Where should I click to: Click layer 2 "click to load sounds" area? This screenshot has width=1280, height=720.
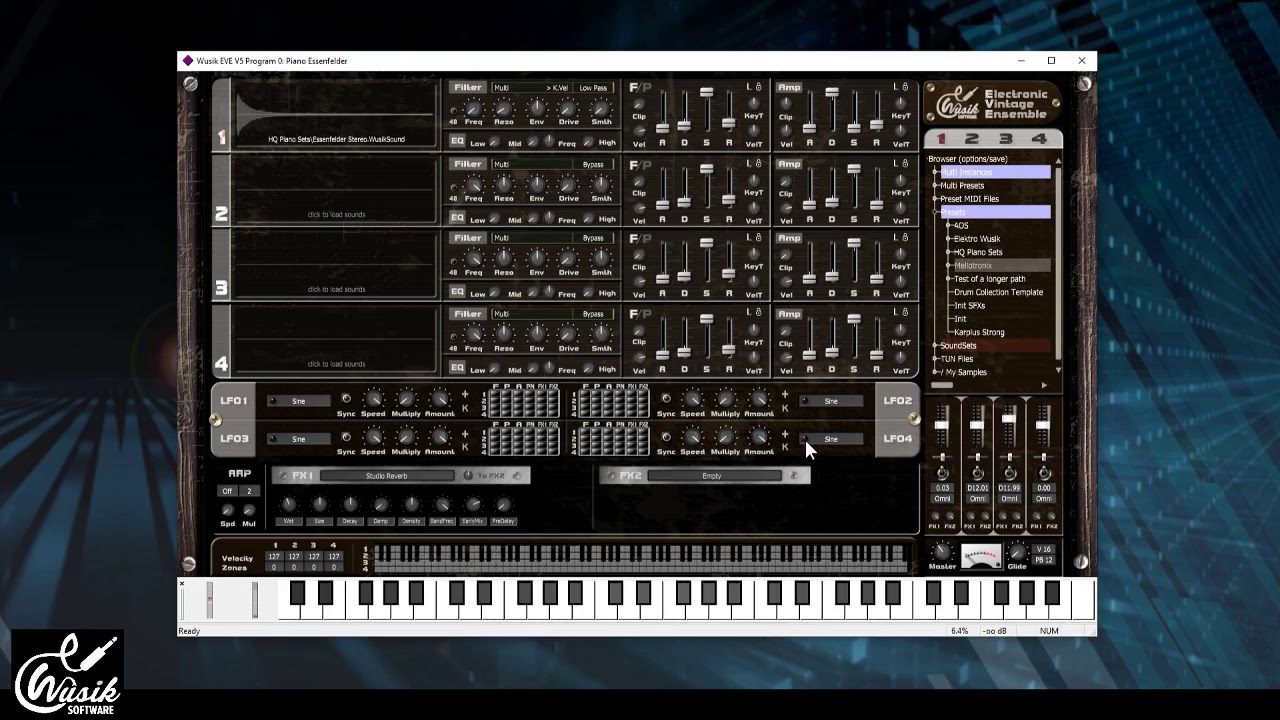tap(336, 214)
